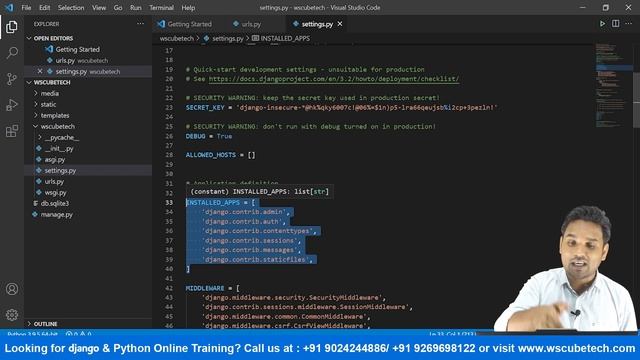Close settings.py in Open Editors list
Viewport: 640px width, 360px height.
coord(40,71)
